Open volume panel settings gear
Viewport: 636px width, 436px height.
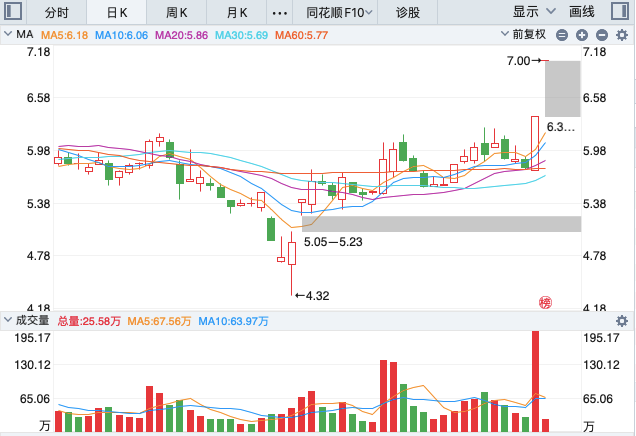pos(622,321)
